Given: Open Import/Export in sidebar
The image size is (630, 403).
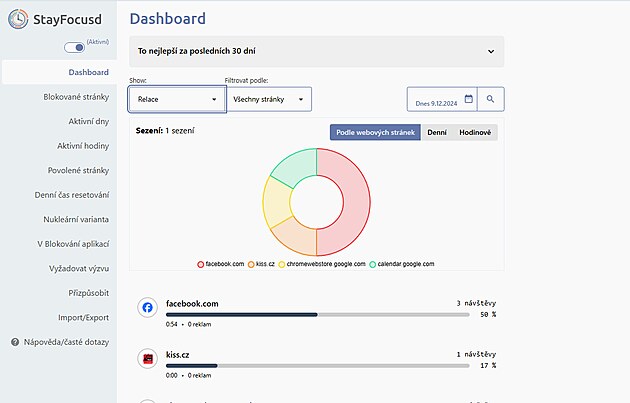Looking at the screenshot, I should point(82,317).
